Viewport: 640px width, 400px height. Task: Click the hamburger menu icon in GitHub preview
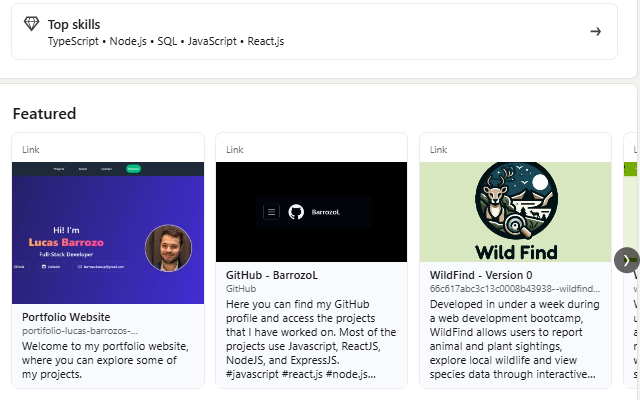(x=270, y=212)
